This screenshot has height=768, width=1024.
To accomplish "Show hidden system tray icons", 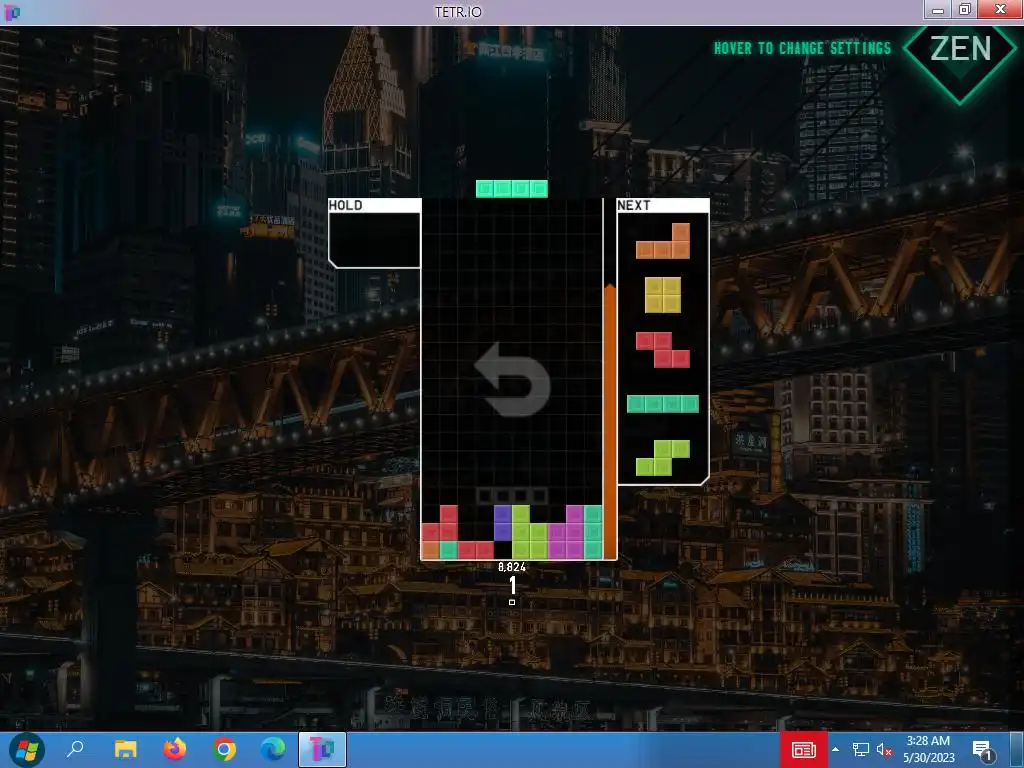I will (835, 750).
